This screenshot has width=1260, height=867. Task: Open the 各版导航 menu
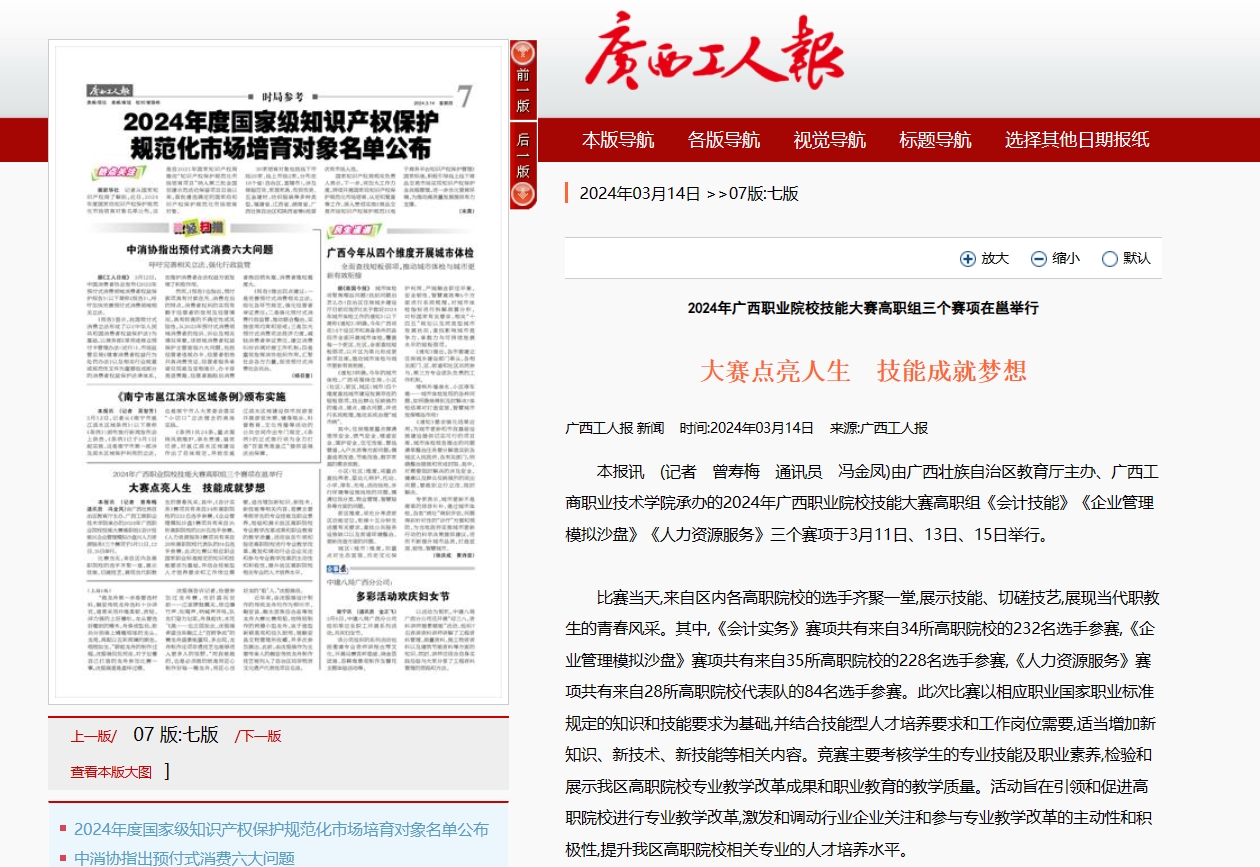click(723, 140)
